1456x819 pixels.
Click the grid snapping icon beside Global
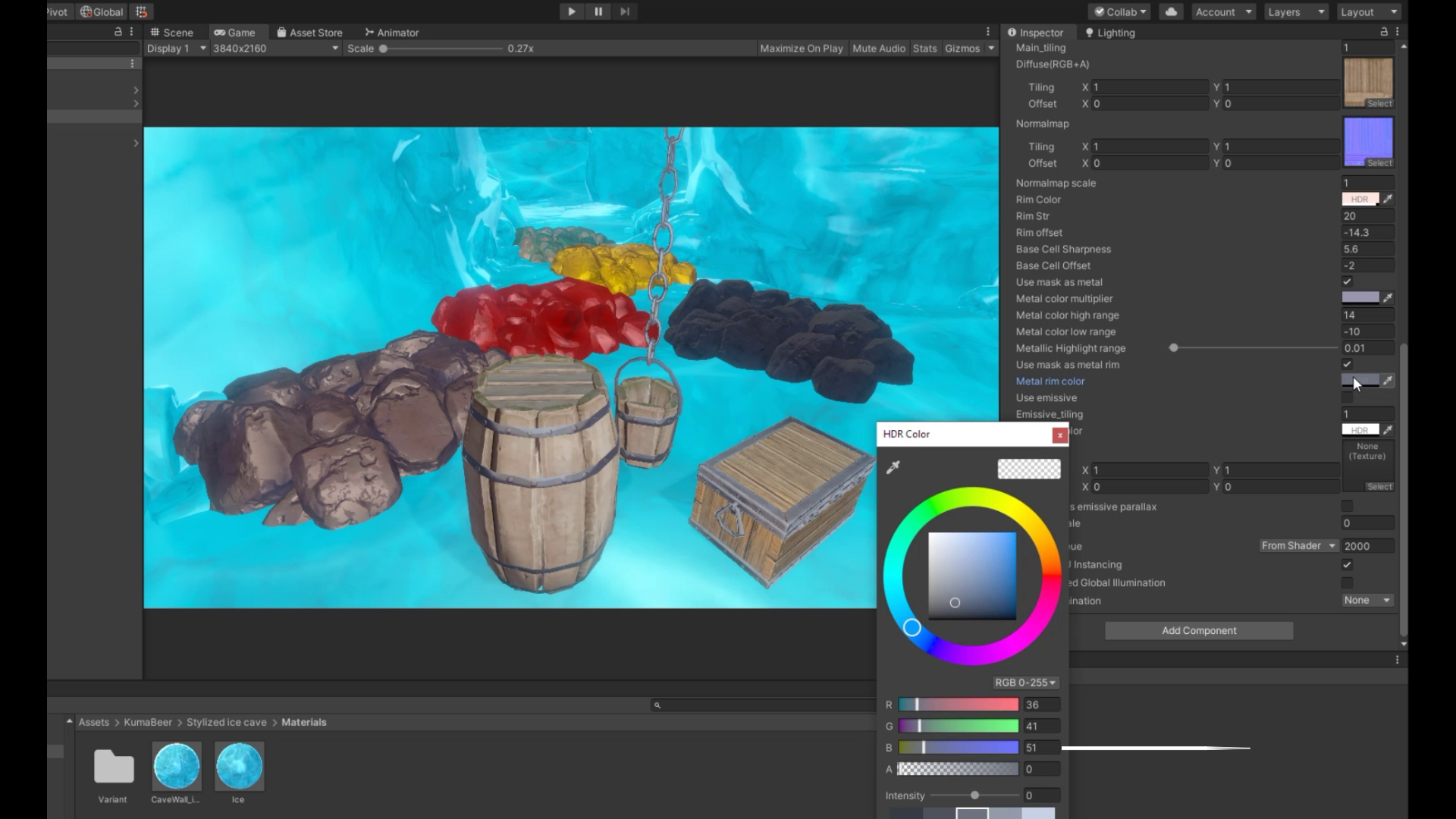click(141, 11)
